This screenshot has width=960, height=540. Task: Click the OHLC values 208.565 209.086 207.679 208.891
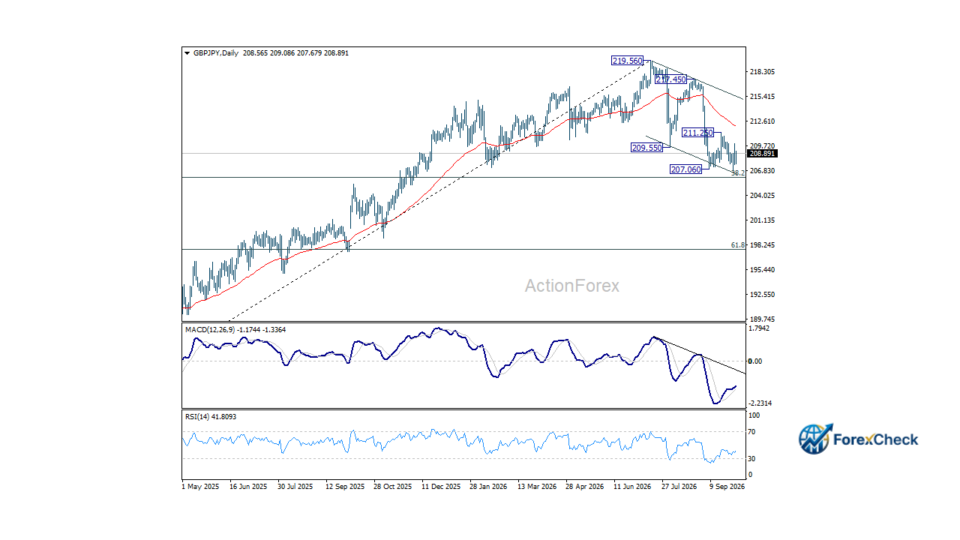[296, 53]
